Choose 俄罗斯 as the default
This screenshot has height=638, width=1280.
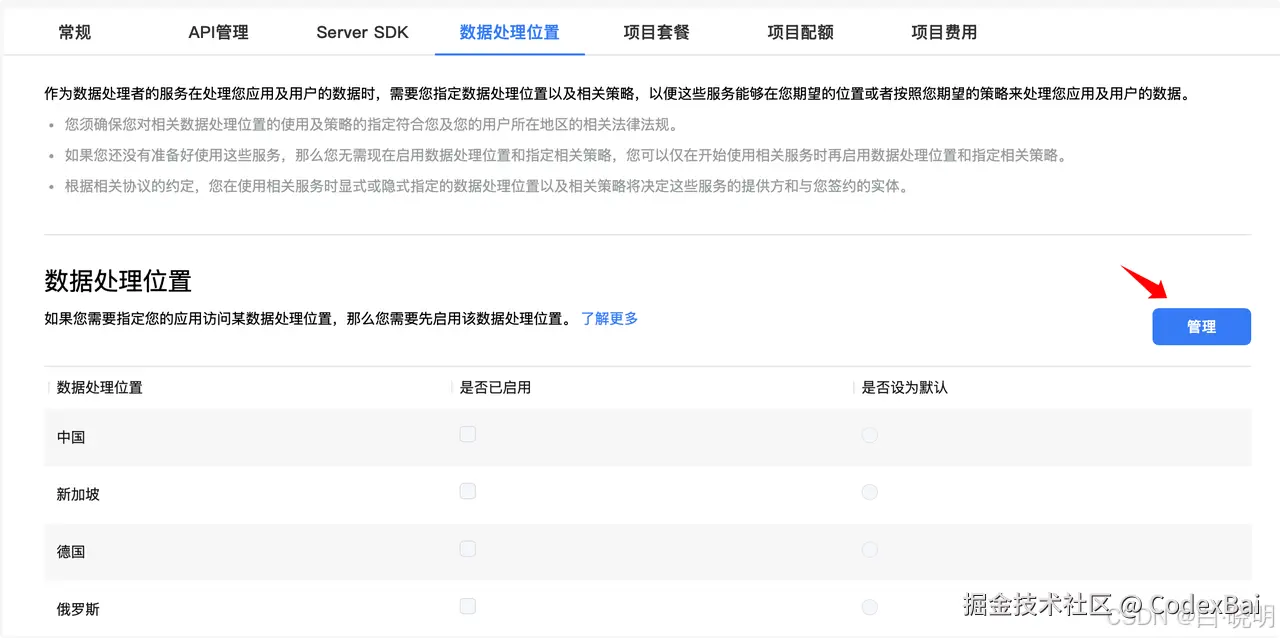(x=869, y=605)
